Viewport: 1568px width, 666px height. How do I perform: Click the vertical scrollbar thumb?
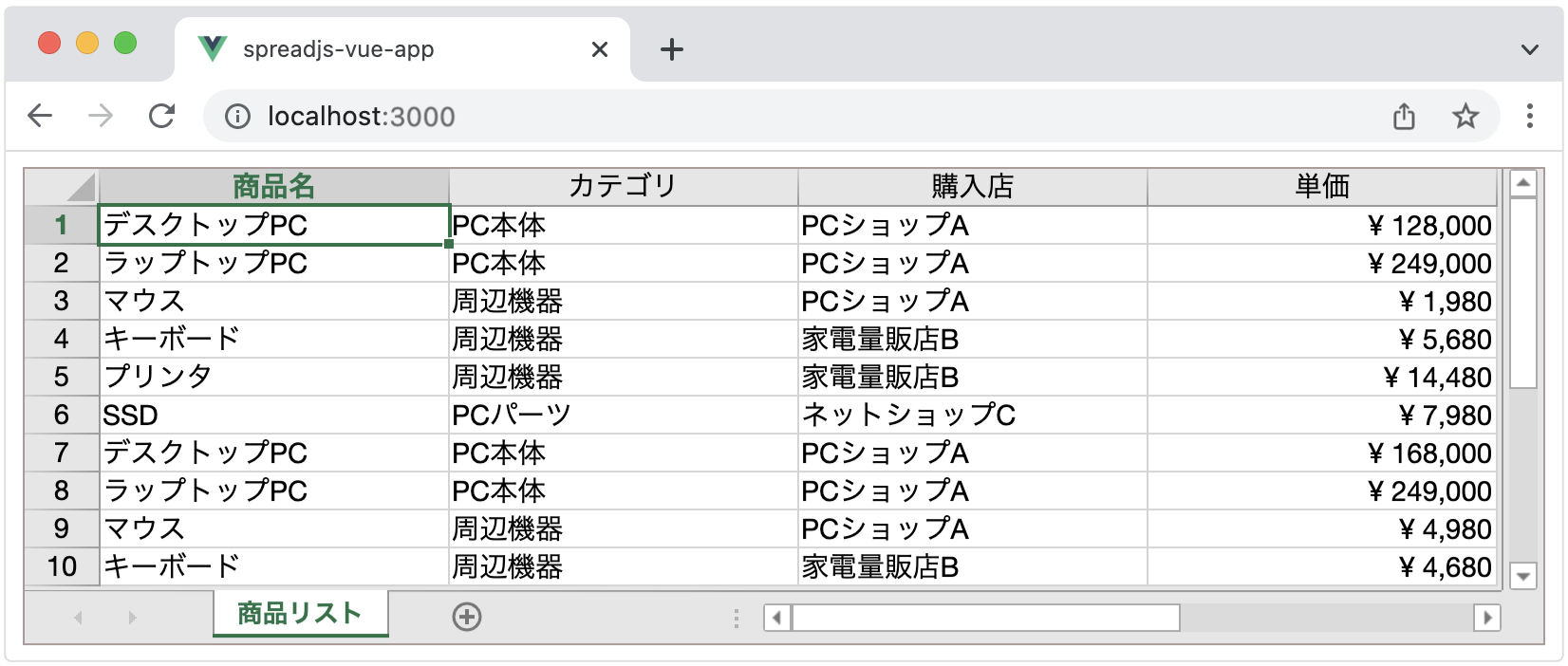1523,293
